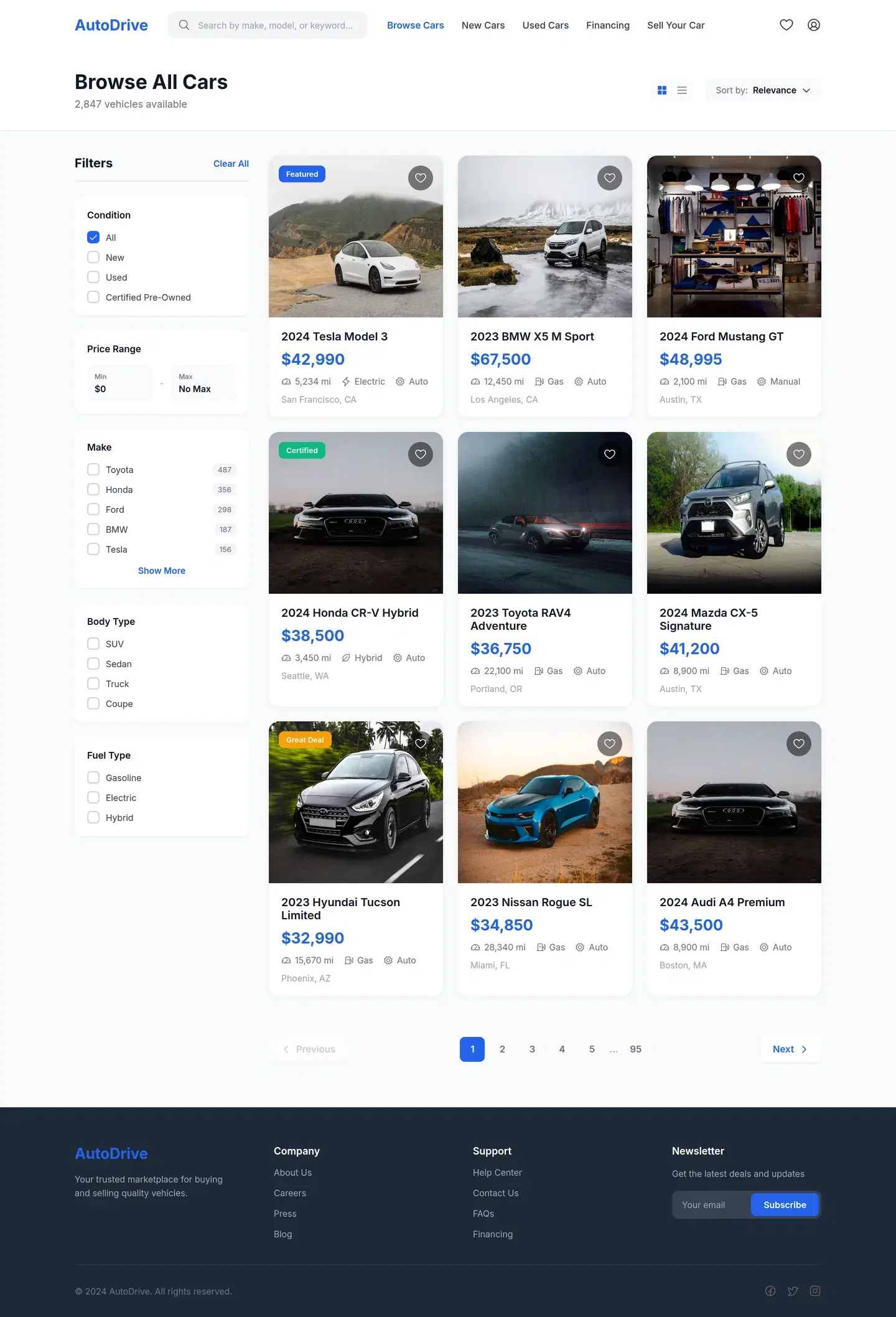Viewport: 896px width, 1317px height.
Task: Filter by Honda make
Action: 93,489
